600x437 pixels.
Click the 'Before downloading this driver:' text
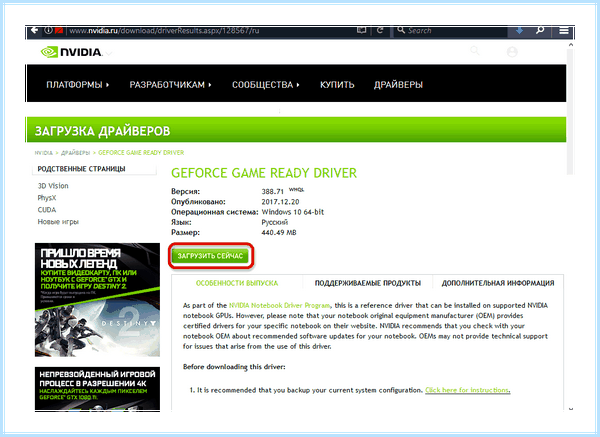(234, 367)
